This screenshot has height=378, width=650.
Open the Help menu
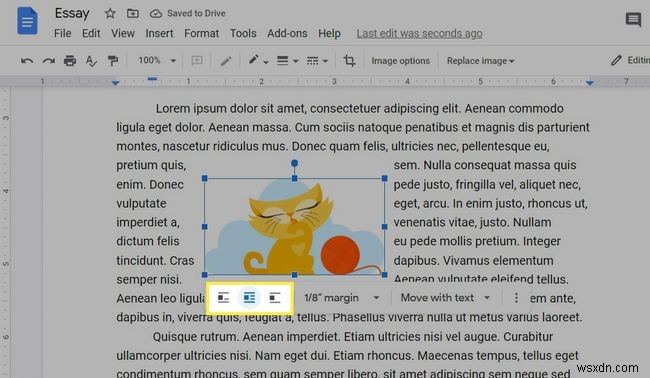(x=330, y=33)
